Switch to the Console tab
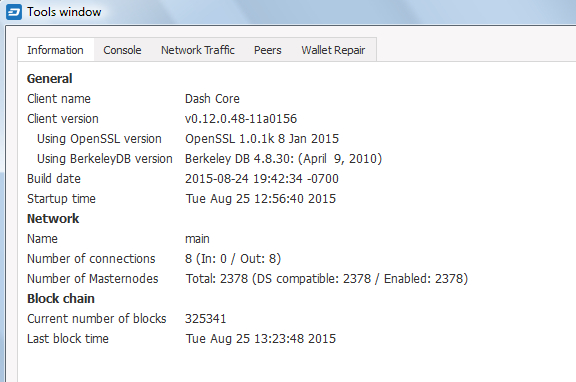Viewport: 576px width, 382px height. pos(122,50)
